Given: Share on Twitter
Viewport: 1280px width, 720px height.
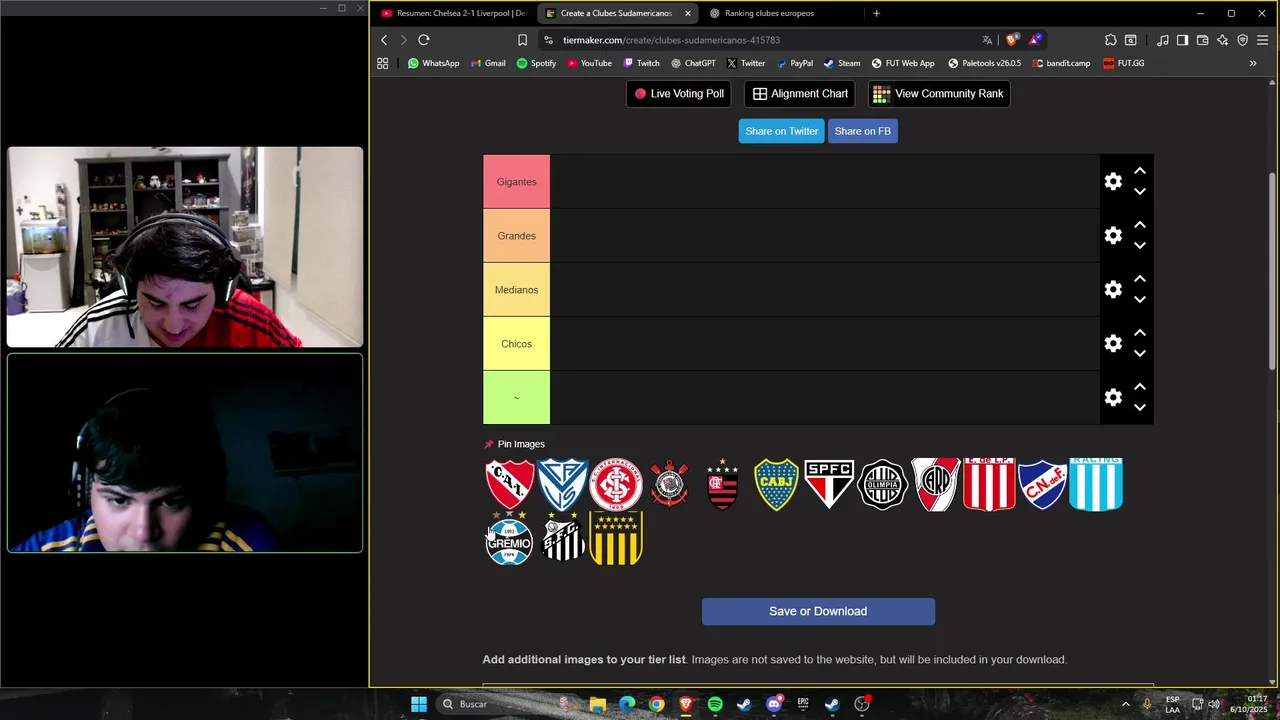Looking at the screenshot, I should [x=781, y=131].
